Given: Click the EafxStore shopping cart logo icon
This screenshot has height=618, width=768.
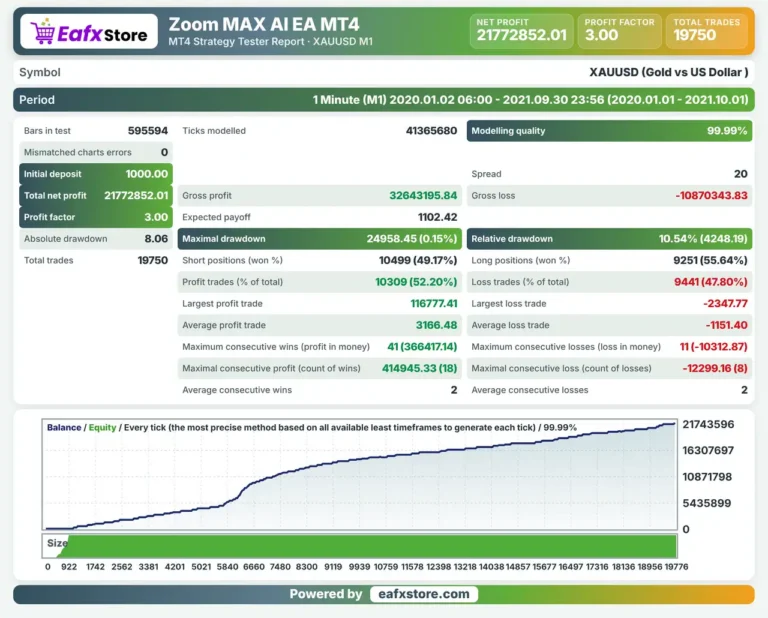Looking at the screenshot, I should 42,31.
